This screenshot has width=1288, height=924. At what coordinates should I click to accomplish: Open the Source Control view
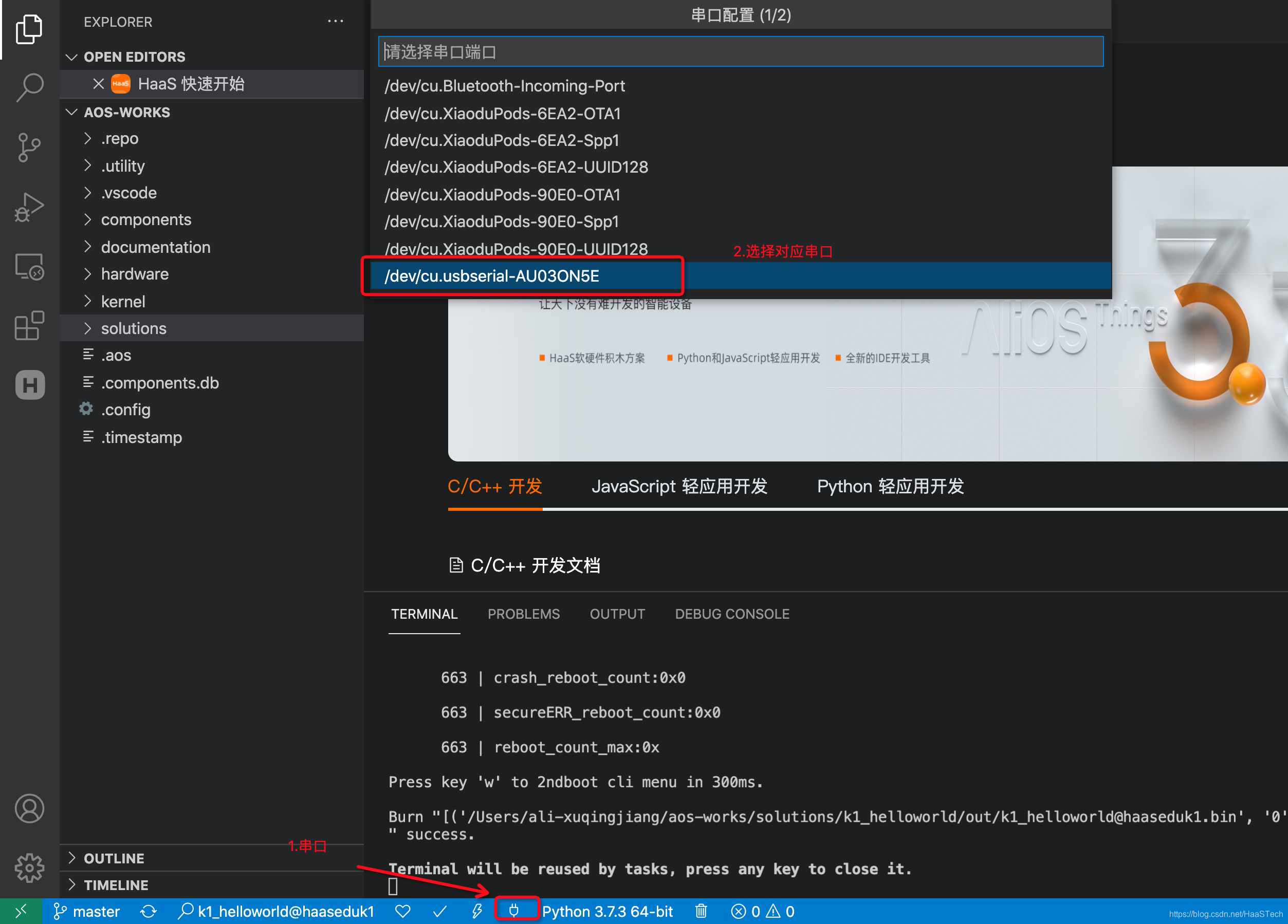click(29, 147)
